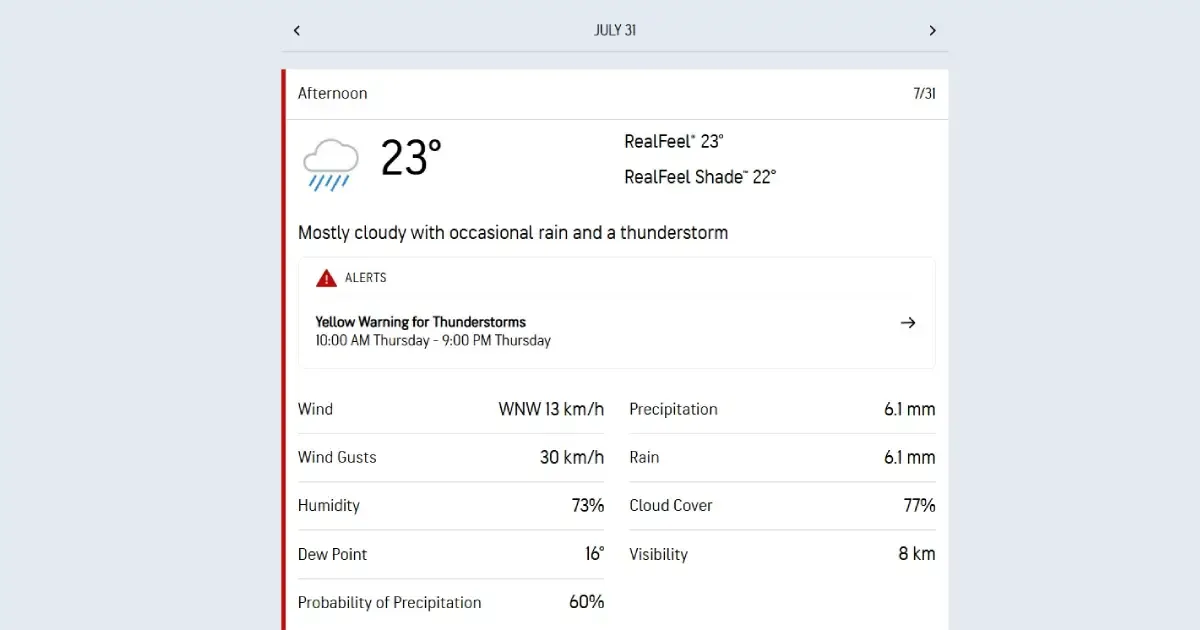The width and height of the screenshot is (1200, 630).
Task: Click the 30 km/h gusts value
Action: pos(572,457)
